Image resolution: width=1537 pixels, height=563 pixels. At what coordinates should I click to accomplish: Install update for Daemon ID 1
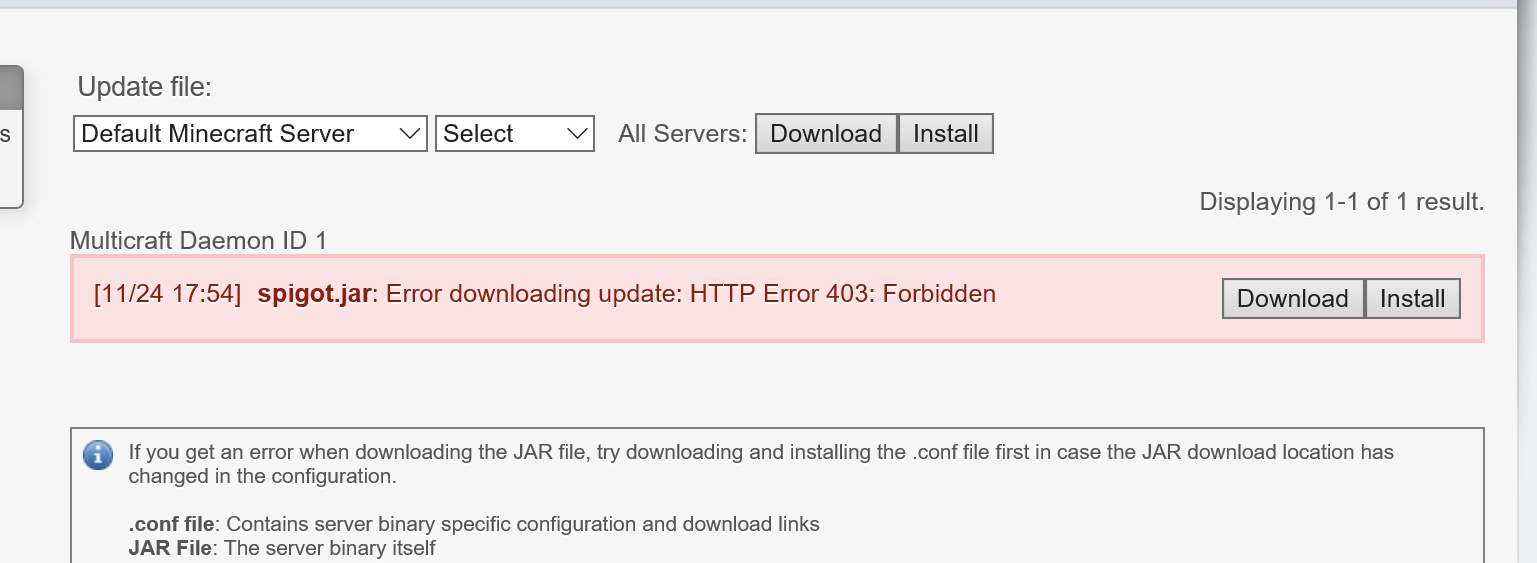pyautogui.click(x=1412, y=299)
